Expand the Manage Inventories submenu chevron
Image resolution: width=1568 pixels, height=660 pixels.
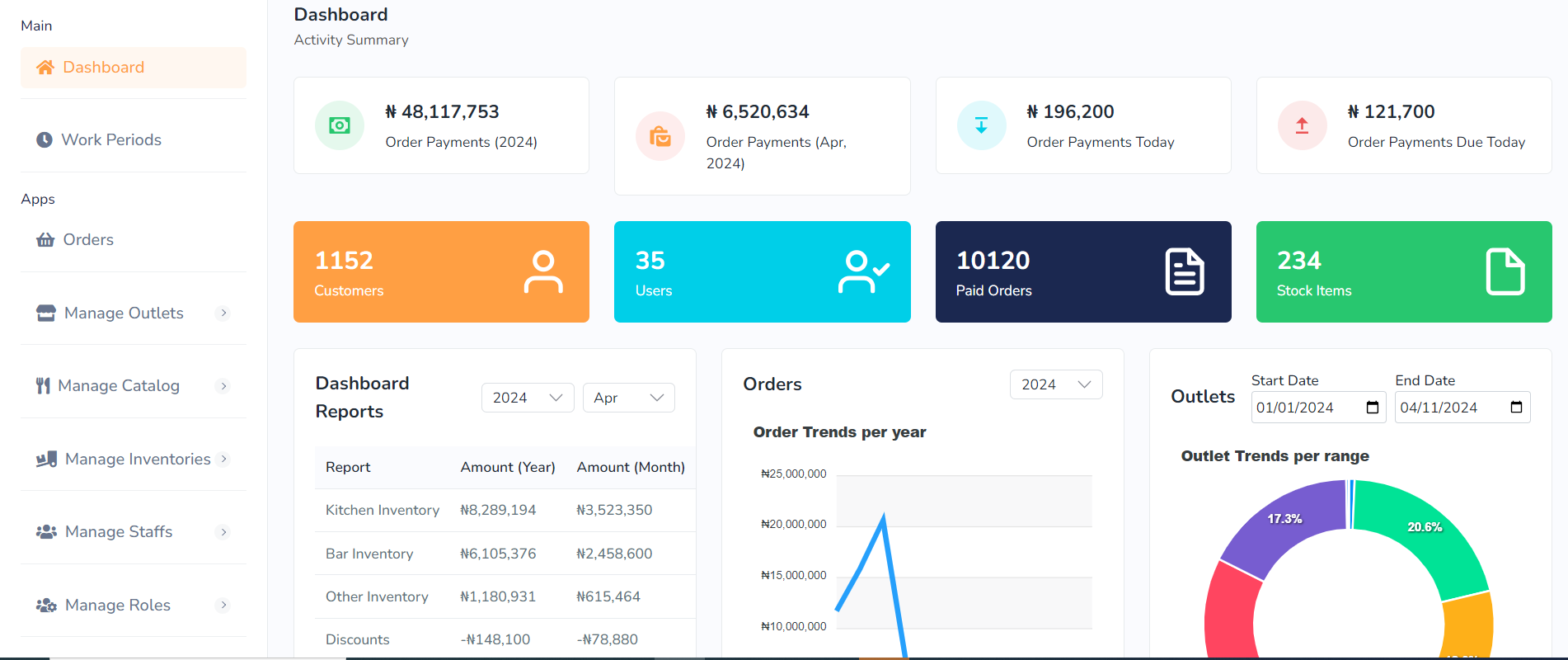point(223,460)
